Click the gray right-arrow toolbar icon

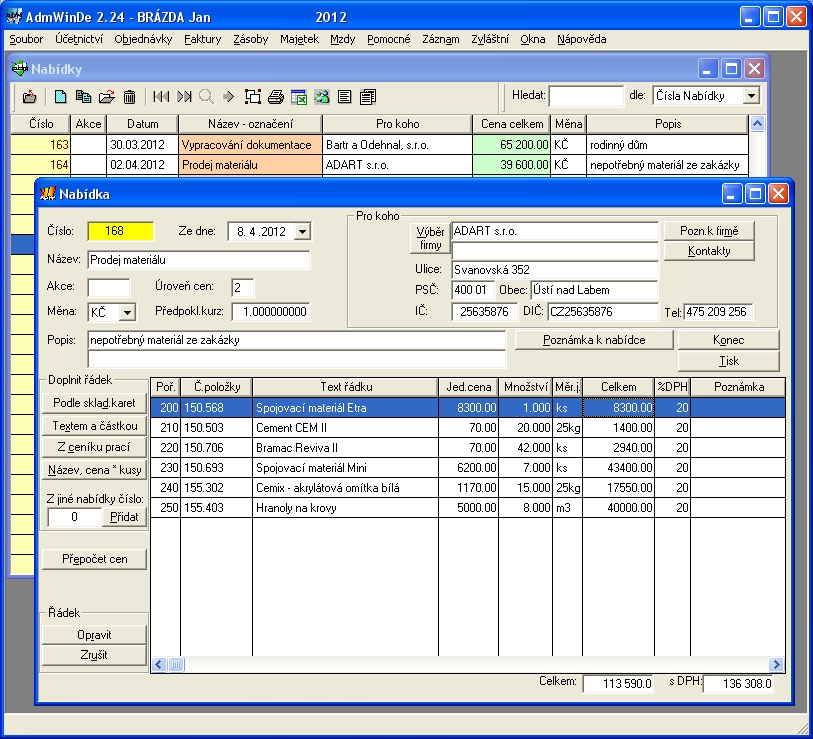pos(228,96)
